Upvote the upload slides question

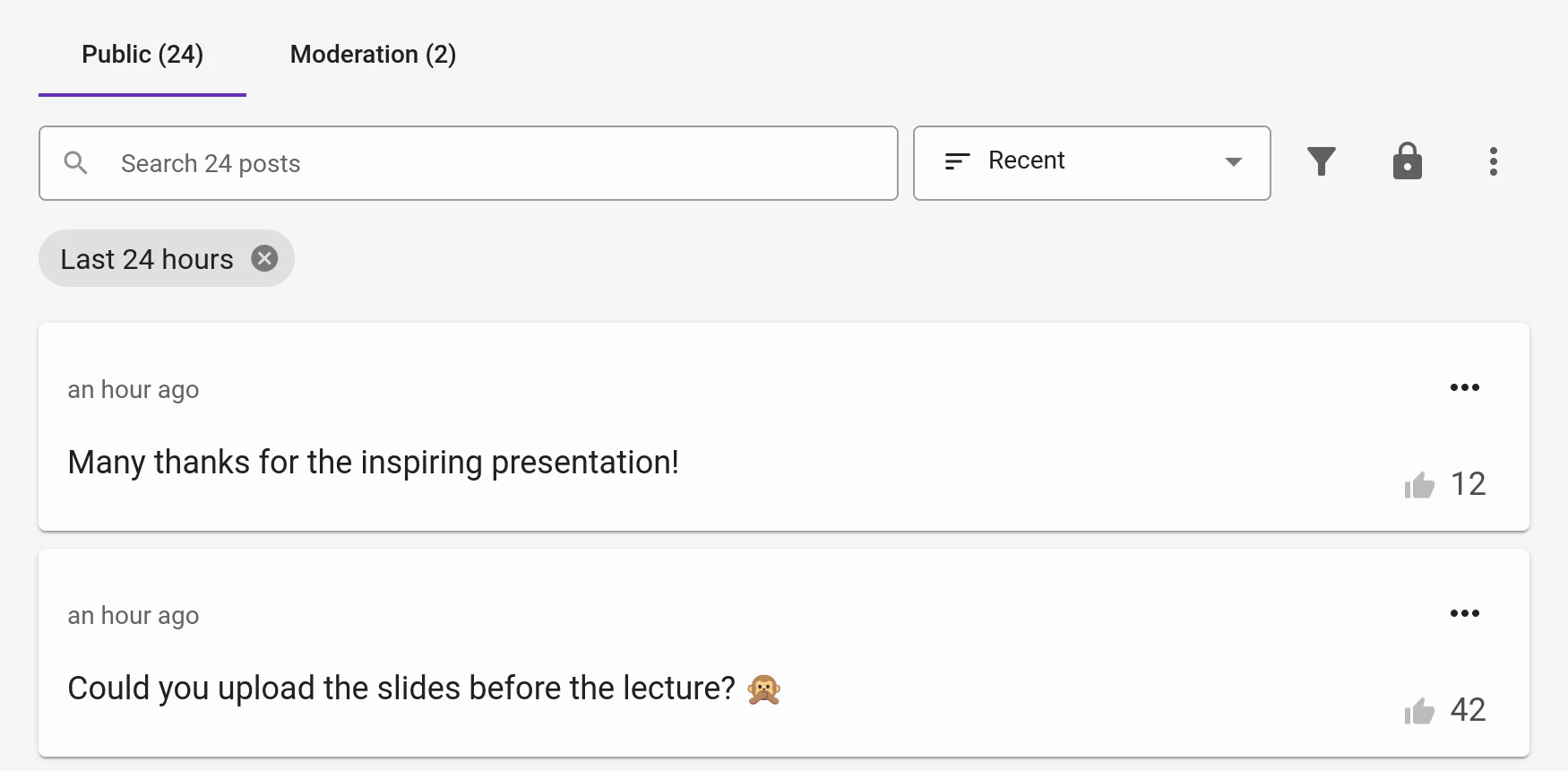pyautogui.click(x=1419, y=711)
